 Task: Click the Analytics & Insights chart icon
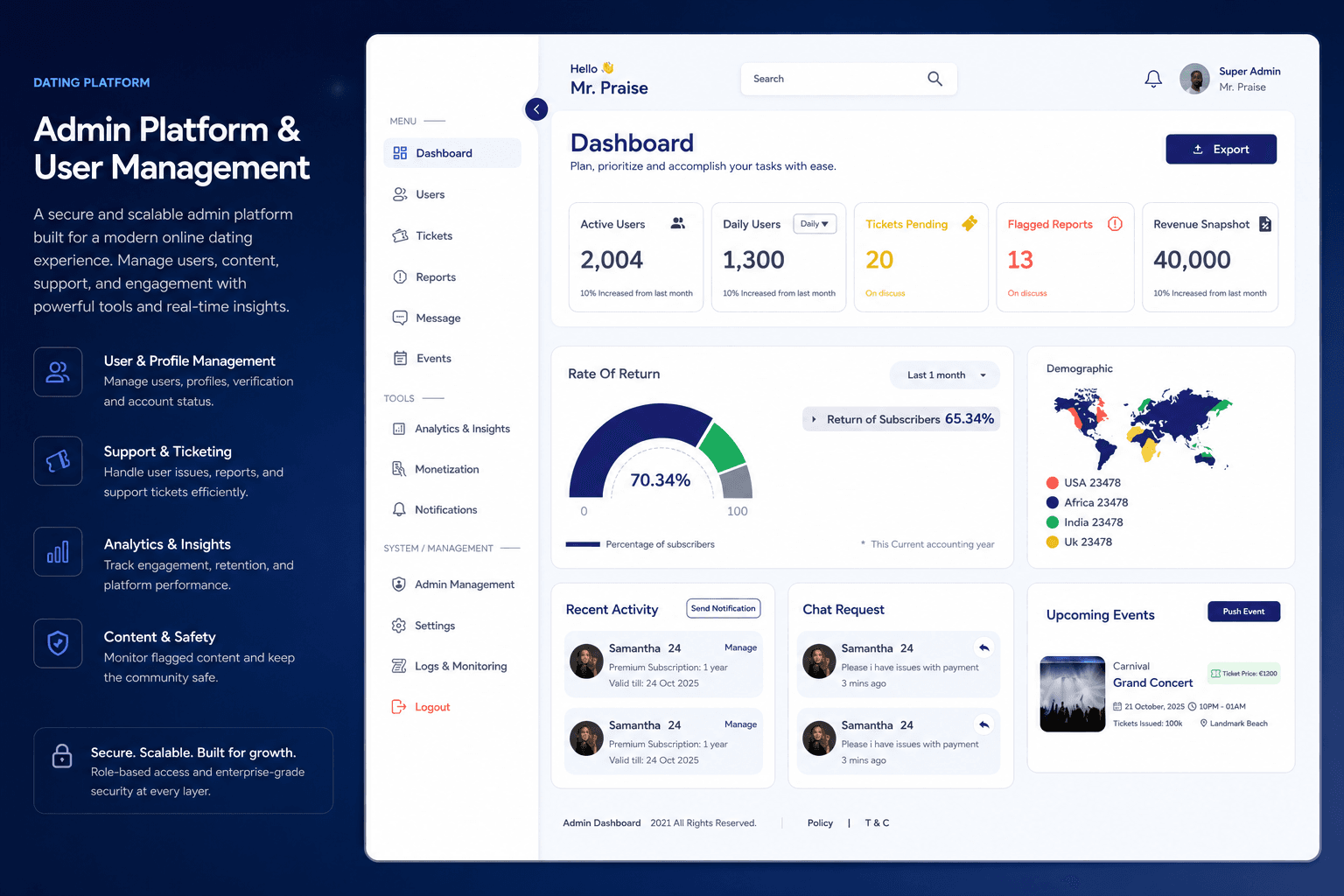click(399, 429)
